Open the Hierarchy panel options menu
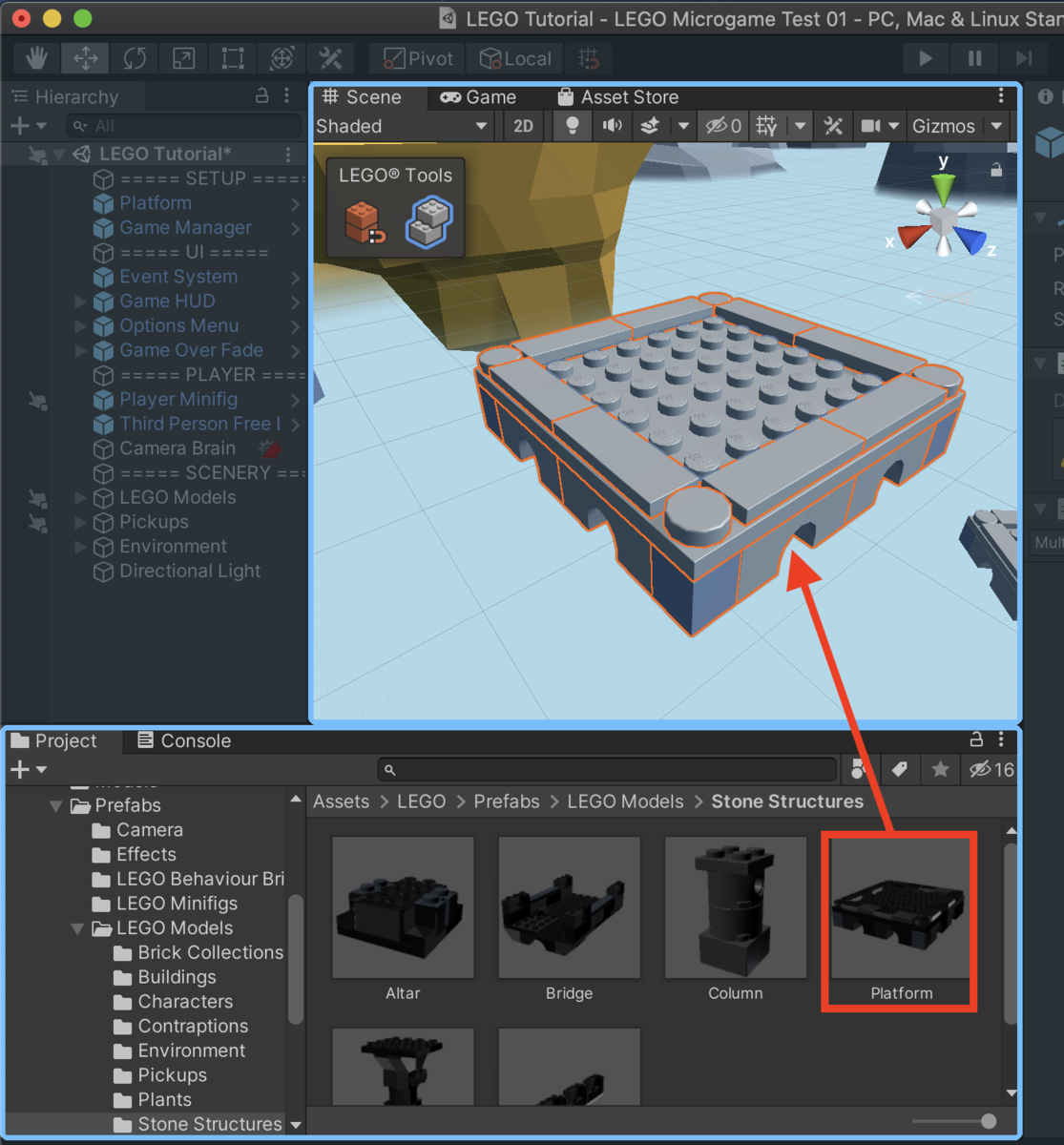Image resolution: width=1064 pixels, height=1145 pixels. coord(286,95)
